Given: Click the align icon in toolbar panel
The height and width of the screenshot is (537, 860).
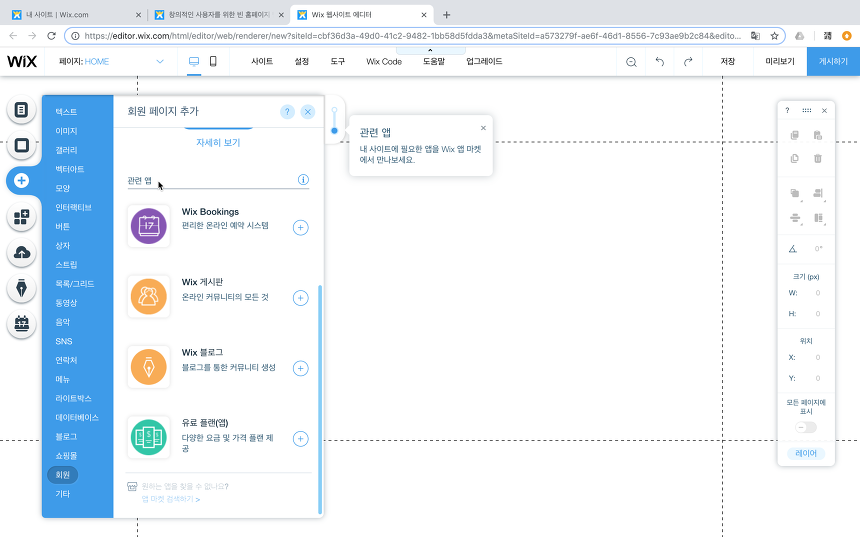Looking at the screenshot, I should coord(818,193).
